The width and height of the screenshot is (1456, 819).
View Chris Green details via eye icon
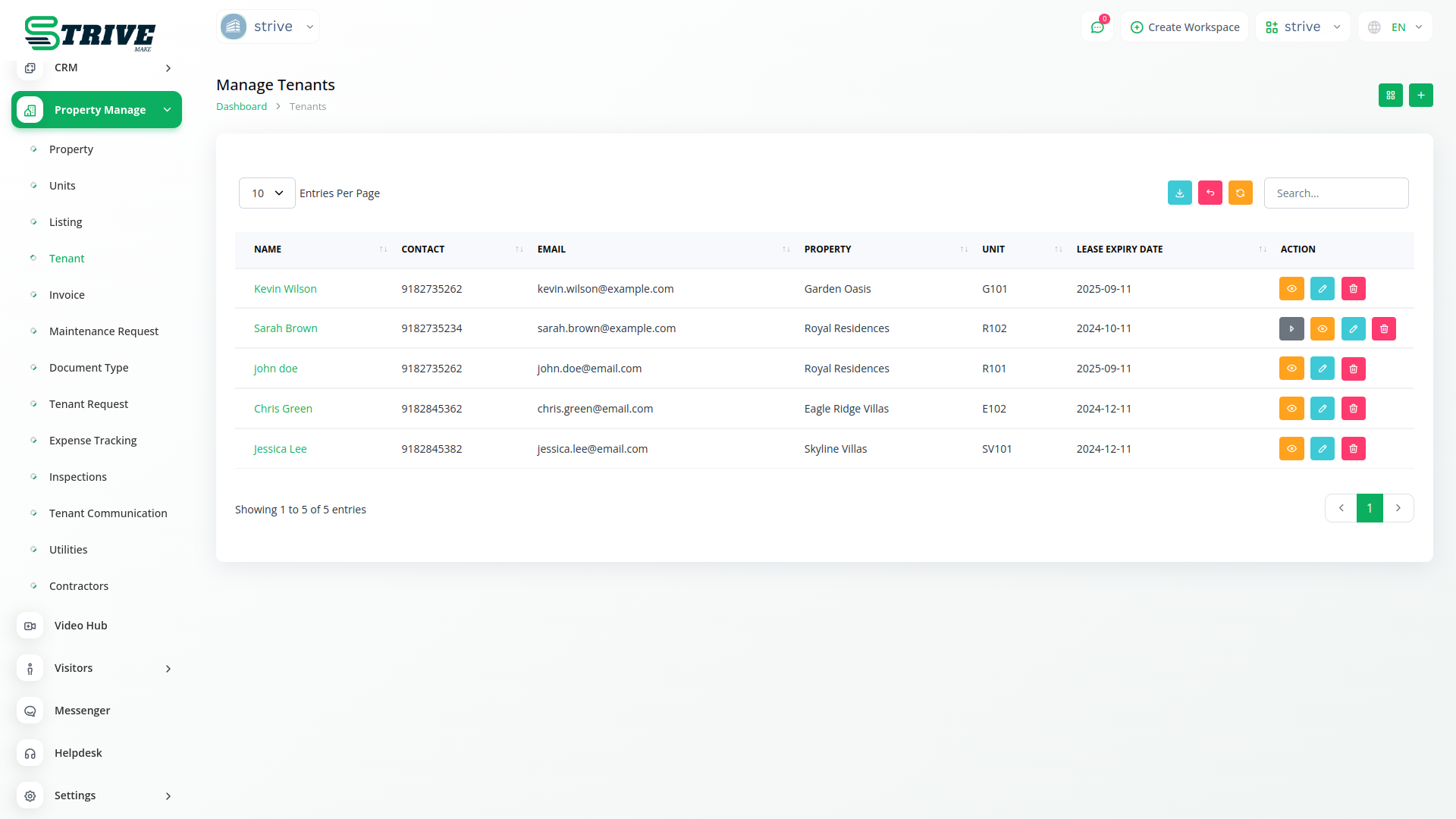pos(1291,409)
